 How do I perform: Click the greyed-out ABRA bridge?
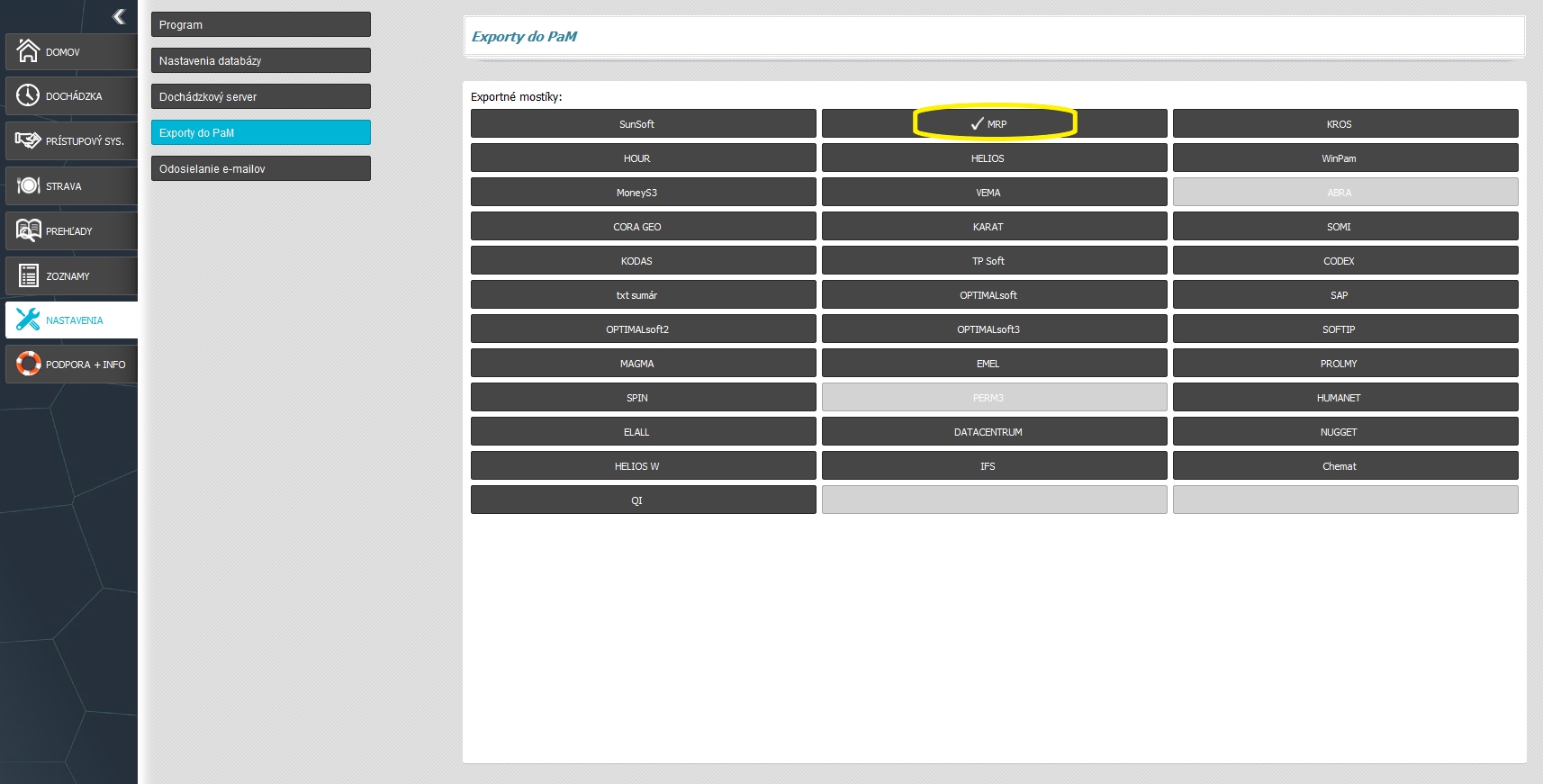(x=1346, y=192)
